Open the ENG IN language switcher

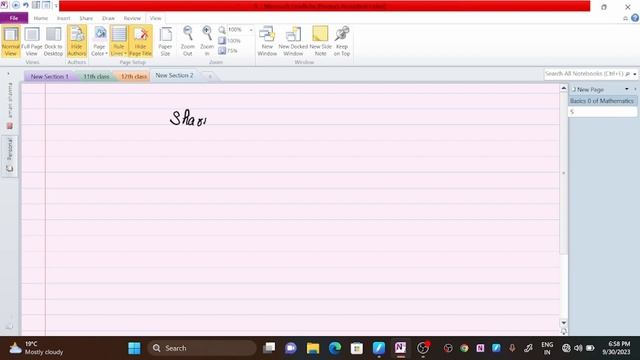(547, 348)
